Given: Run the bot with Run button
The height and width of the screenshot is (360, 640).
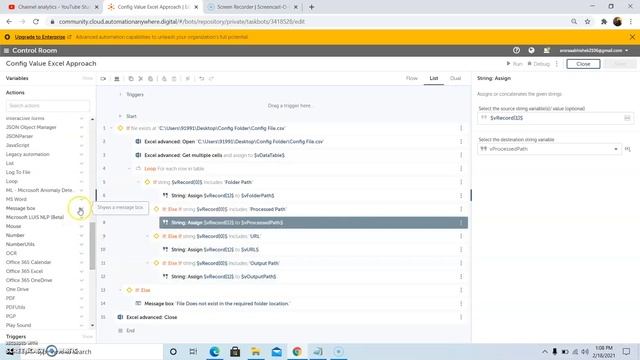Looking at the screenshot, I should pyautogui.click(x=514, y=64).
